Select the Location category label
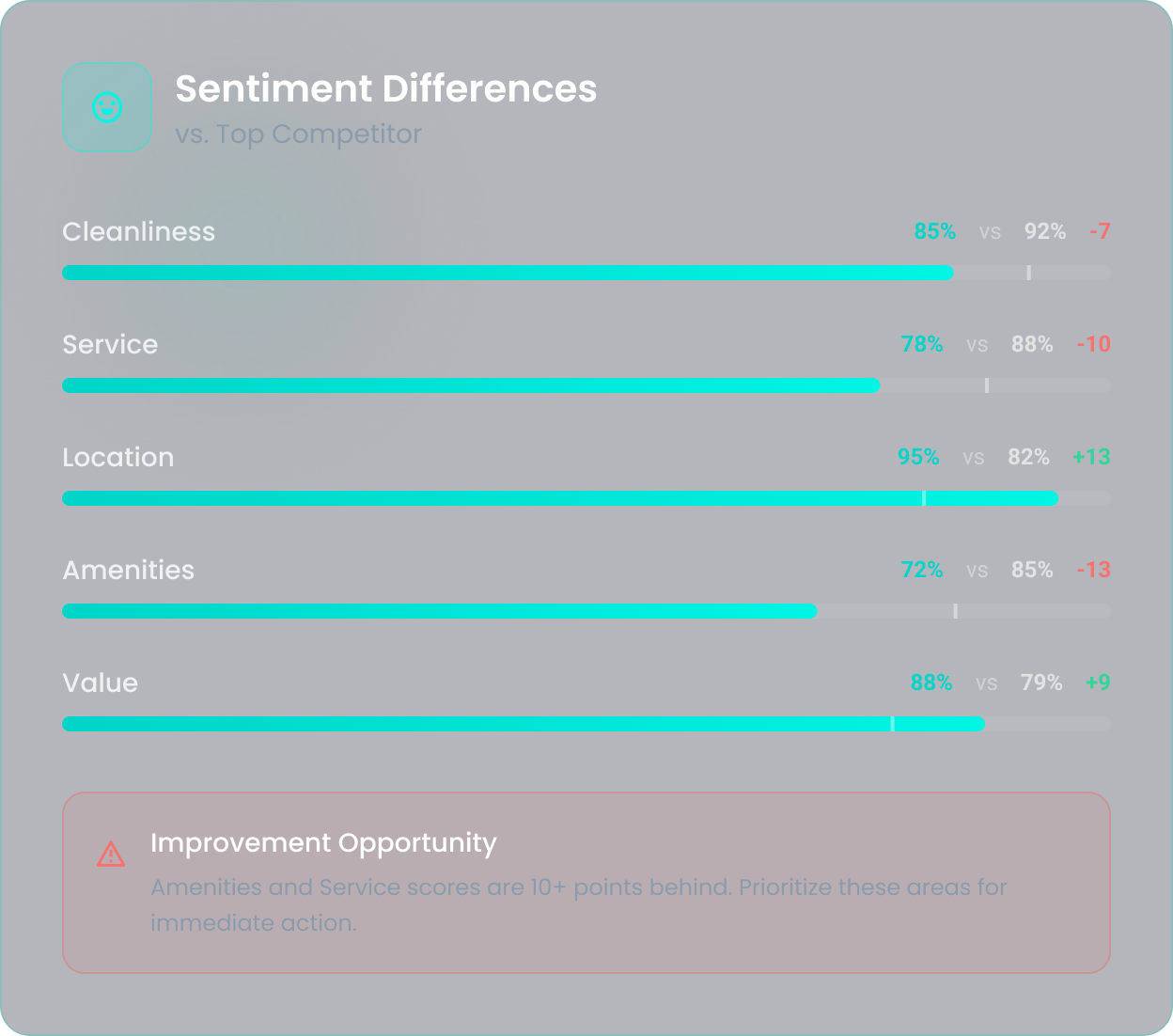Image resolution: width=1173 pixels, height=1036 pixels. pos(117,457)
